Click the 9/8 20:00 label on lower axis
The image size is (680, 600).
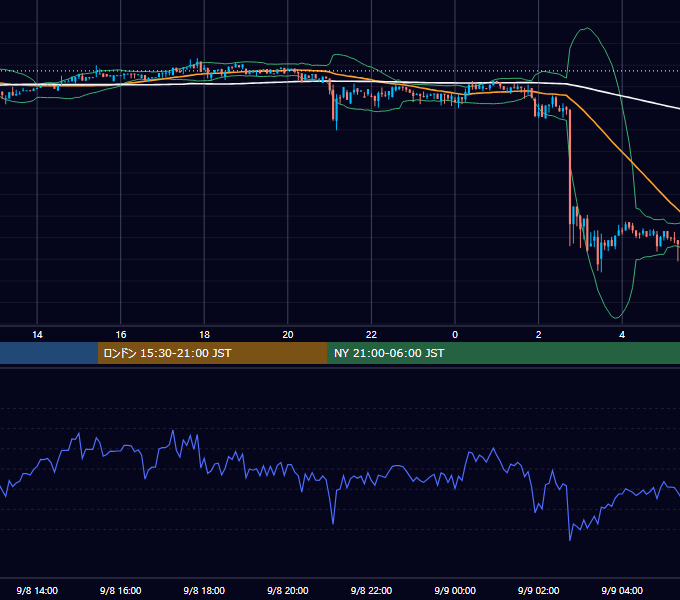coord(288,590)
